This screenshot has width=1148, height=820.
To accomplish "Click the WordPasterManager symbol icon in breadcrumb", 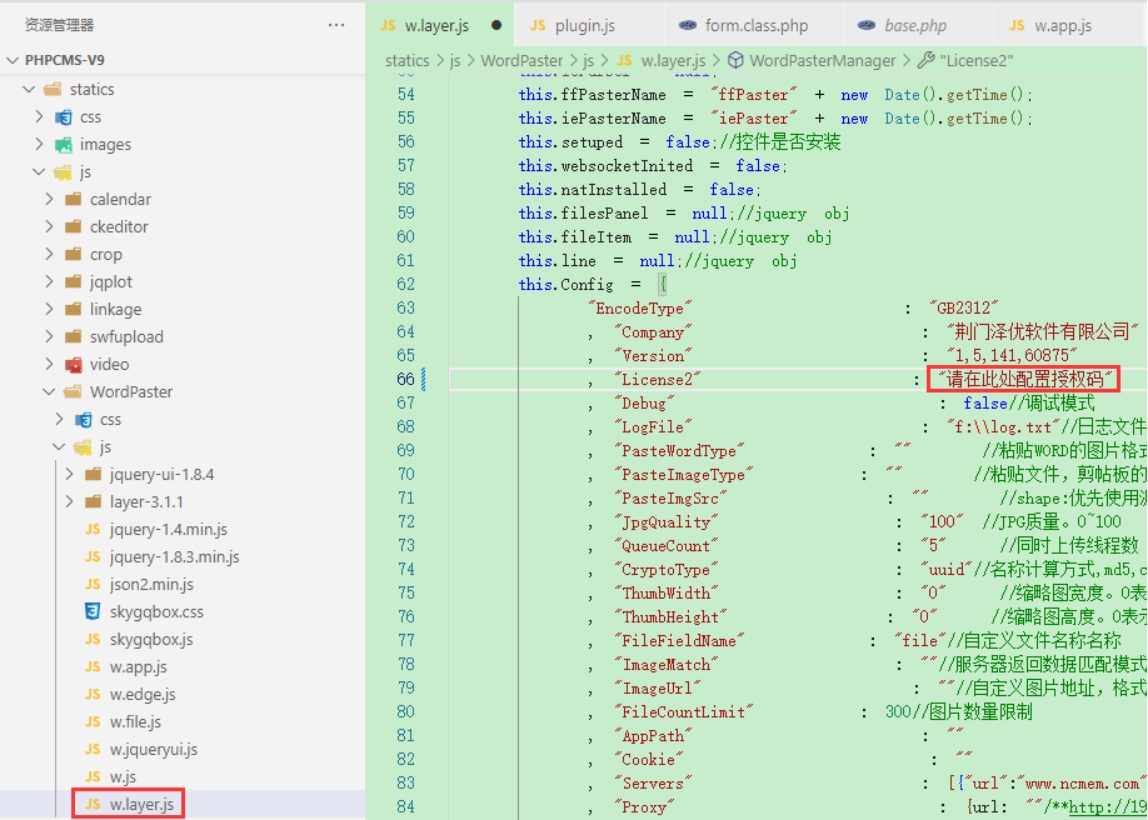I will [736, 60].
